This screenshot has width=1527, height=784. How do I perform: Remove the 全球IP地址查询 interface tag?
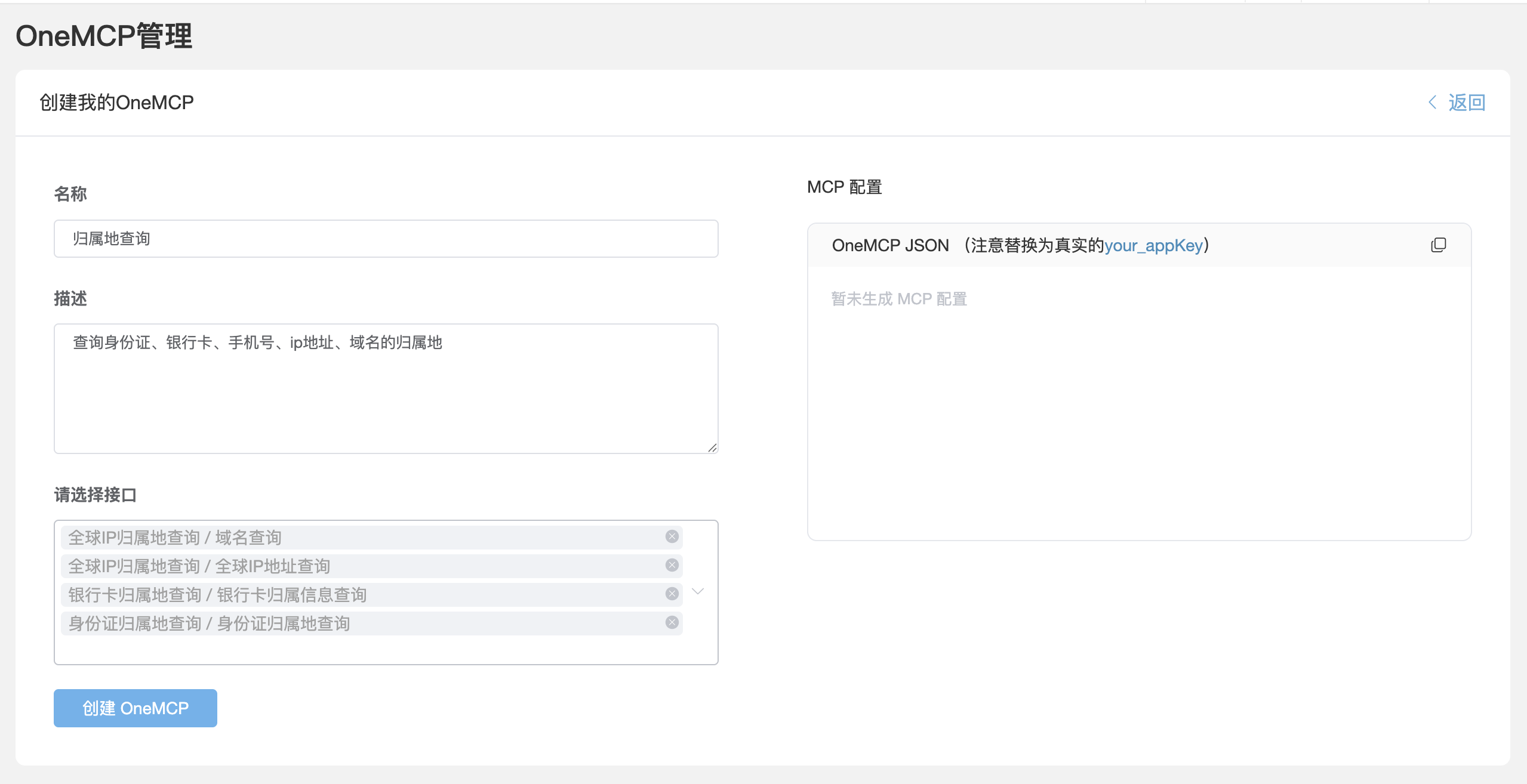coord(672,565)
